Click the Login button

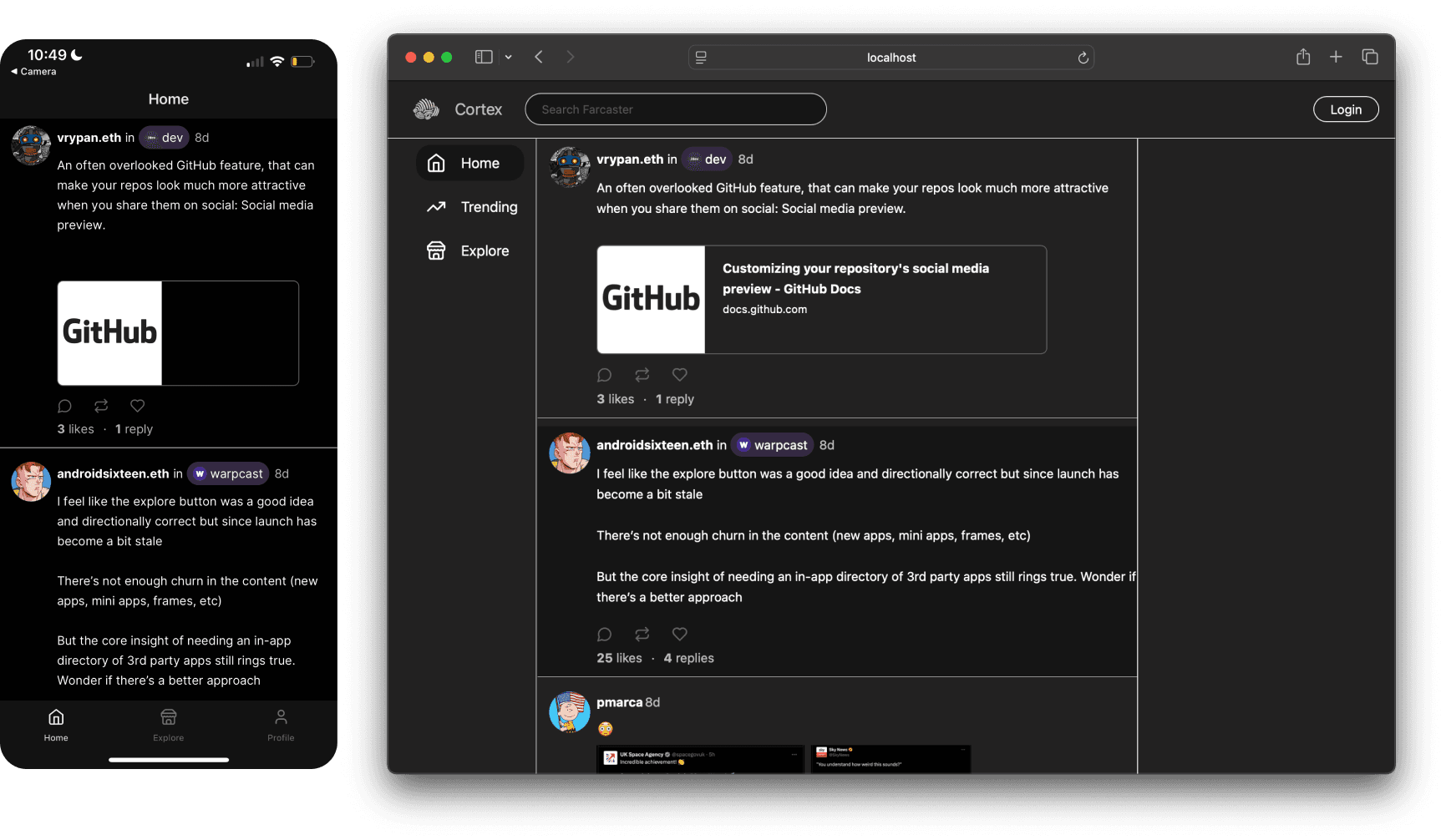tap(1346, 109)
